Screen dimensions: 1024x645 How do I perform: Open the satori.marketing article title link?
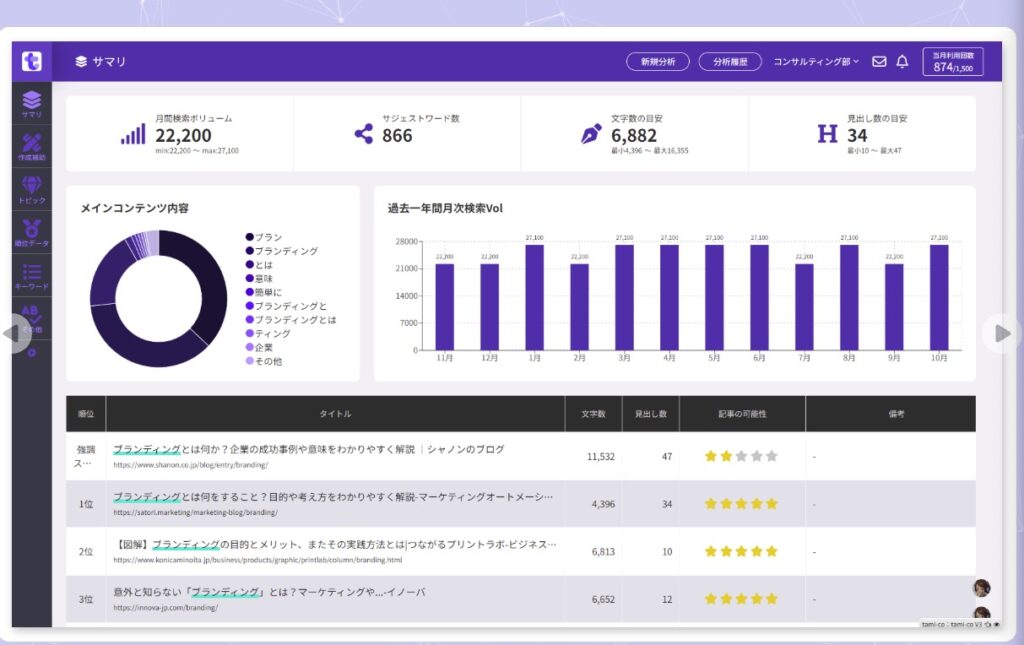point(332,496)
